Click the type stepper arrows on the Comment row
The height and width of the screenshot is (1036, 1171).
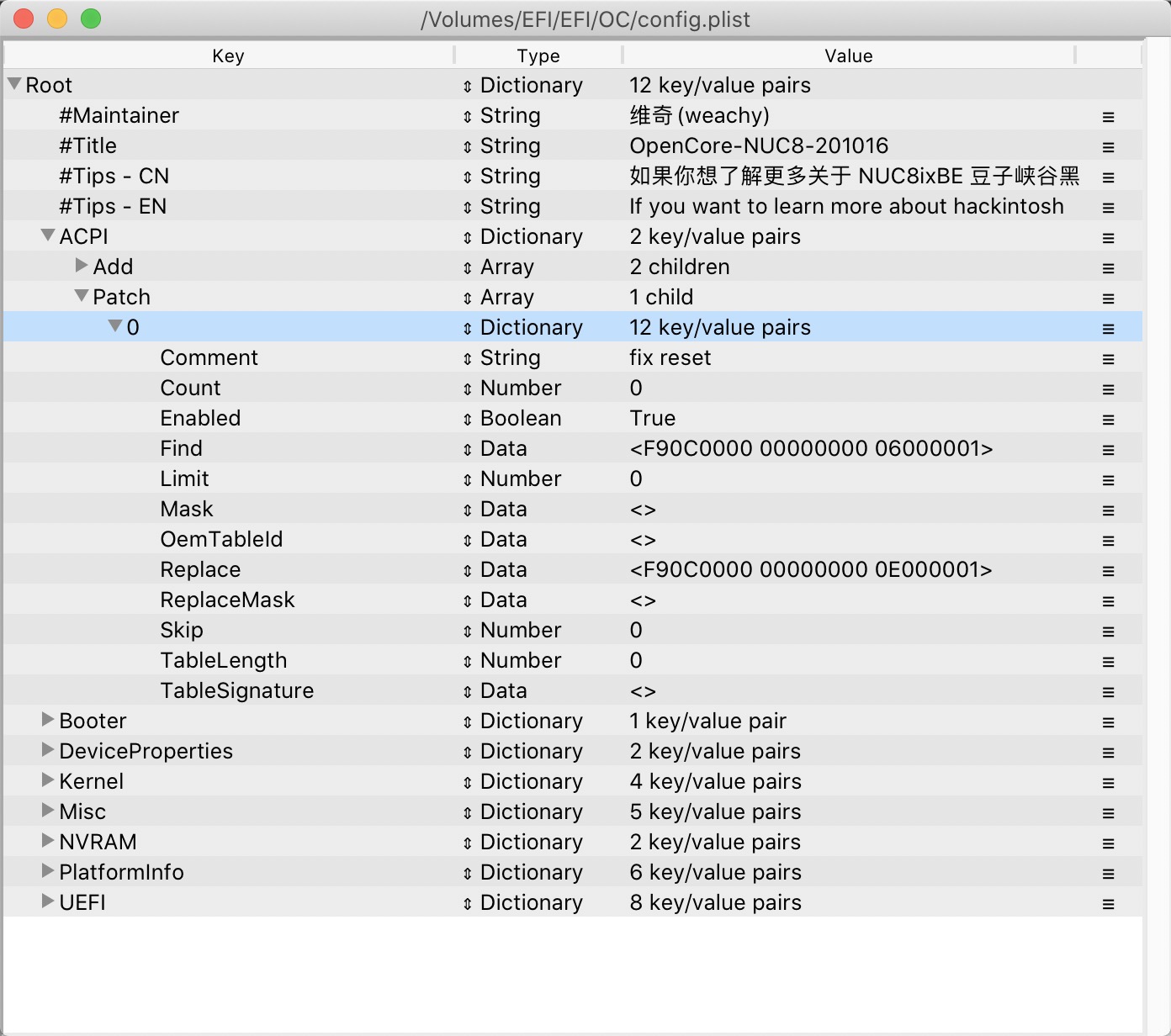468,357
